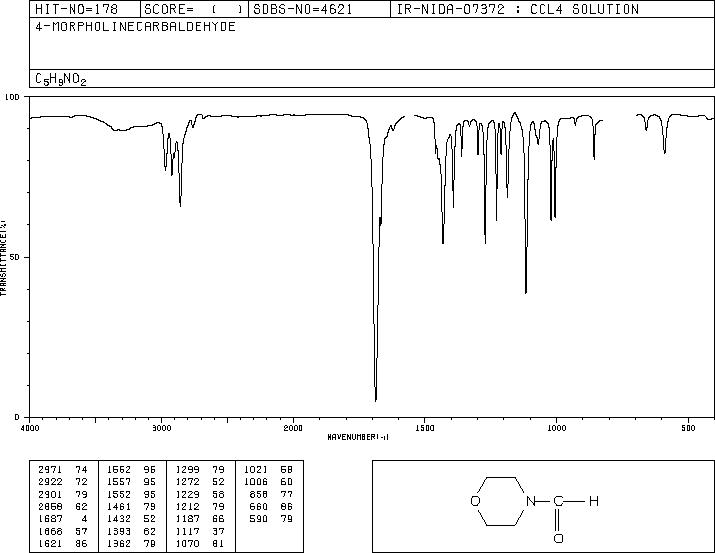Image resolution: width=715 pixels, height=553 pixels.
Task: Click the peak table value 1212
Action: pyautogui.click(x=187, y=506)
